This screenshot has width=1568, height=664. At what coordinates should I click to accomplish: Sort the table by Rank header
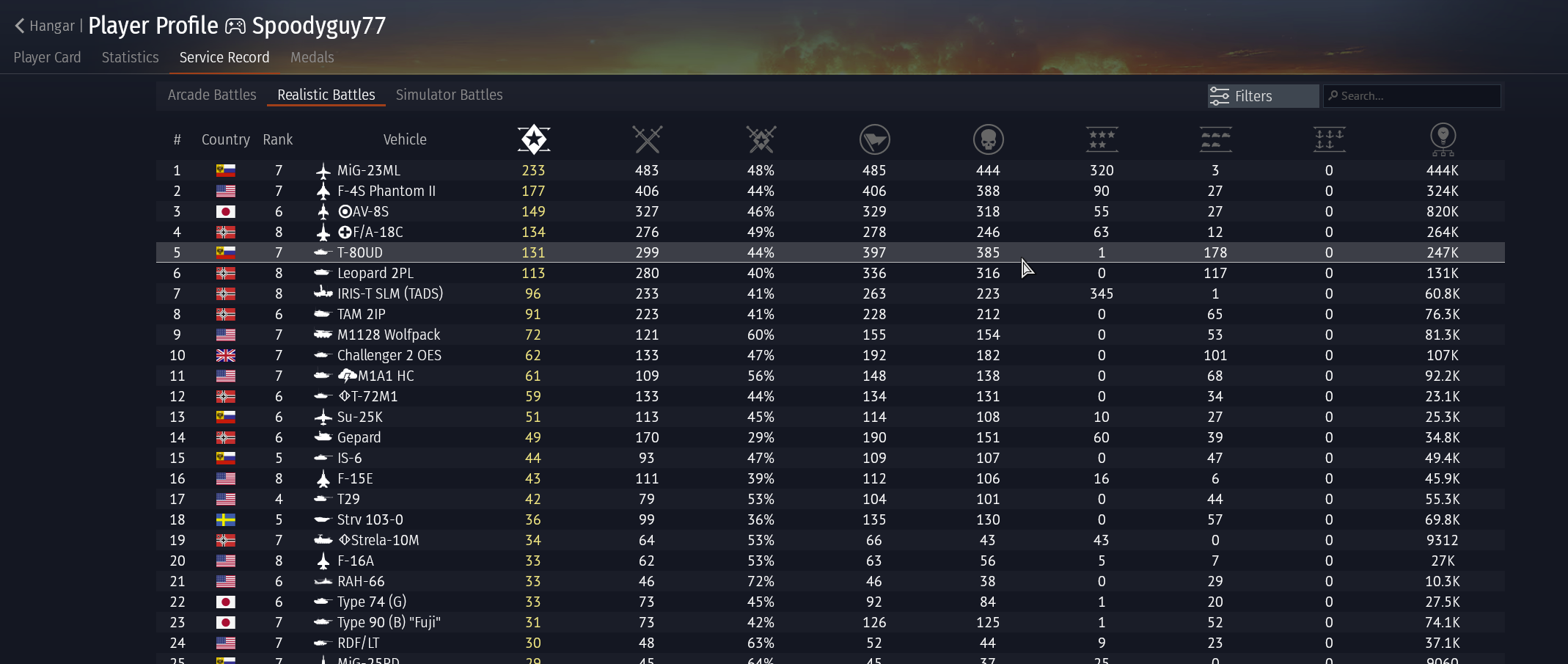(278, 139)
